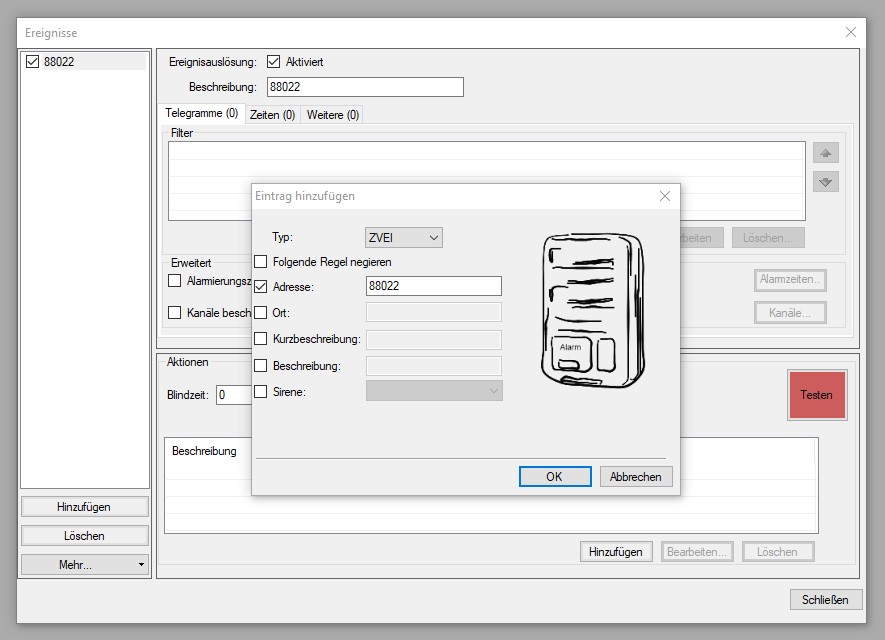Enable the Ort checkbox

click(261, 313)
